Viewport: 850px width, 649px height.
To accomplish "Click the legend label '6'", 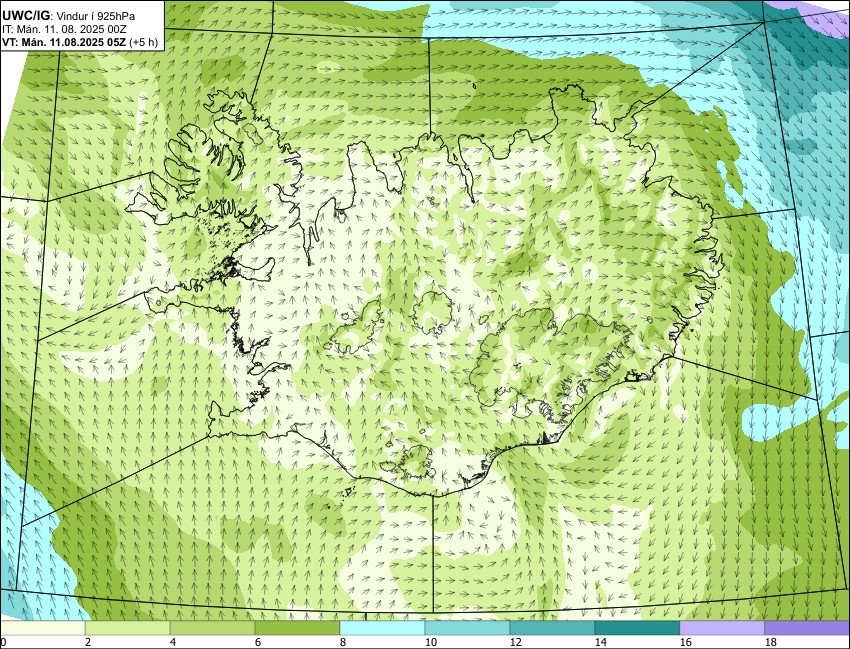I will coord(257,642).
